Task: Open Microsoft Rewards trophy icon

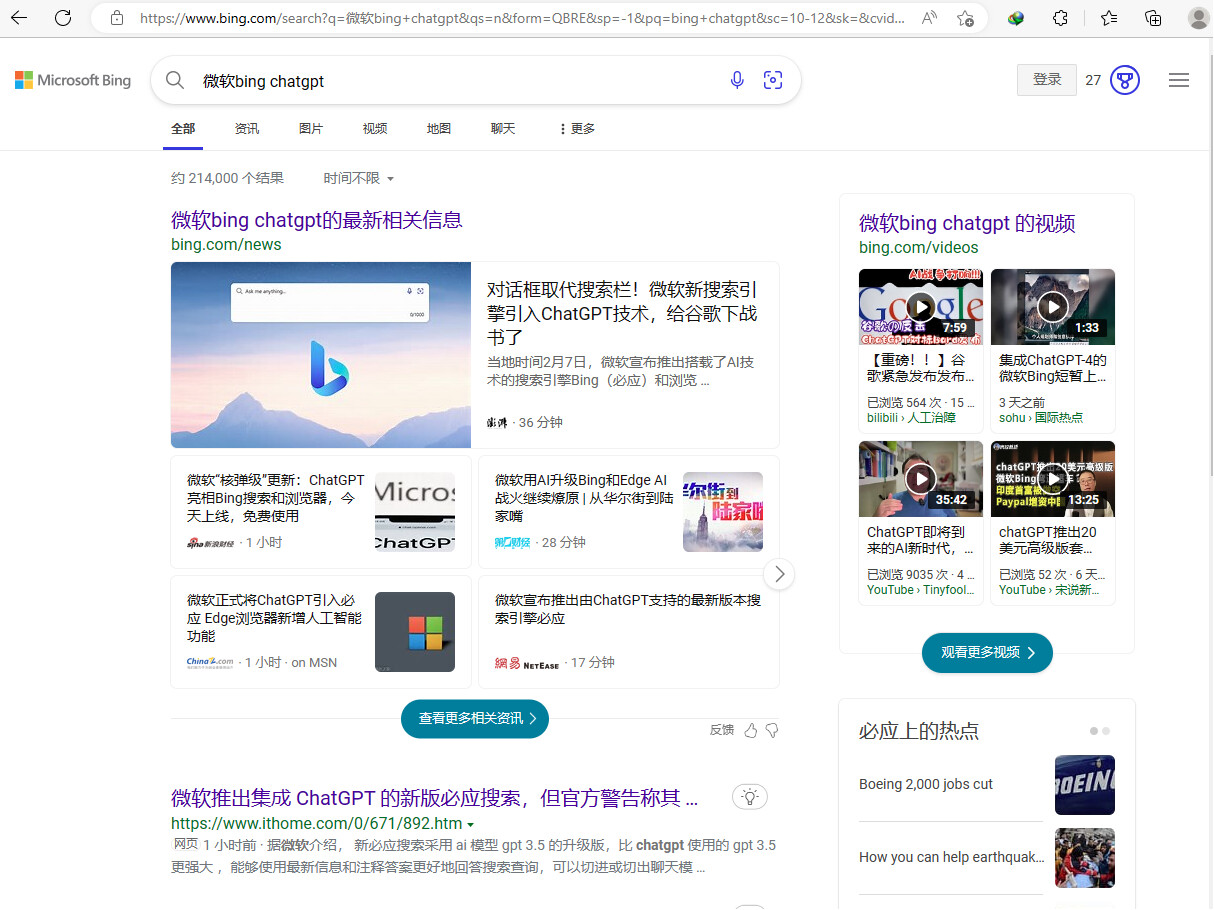Action: tap(1125, 80)
